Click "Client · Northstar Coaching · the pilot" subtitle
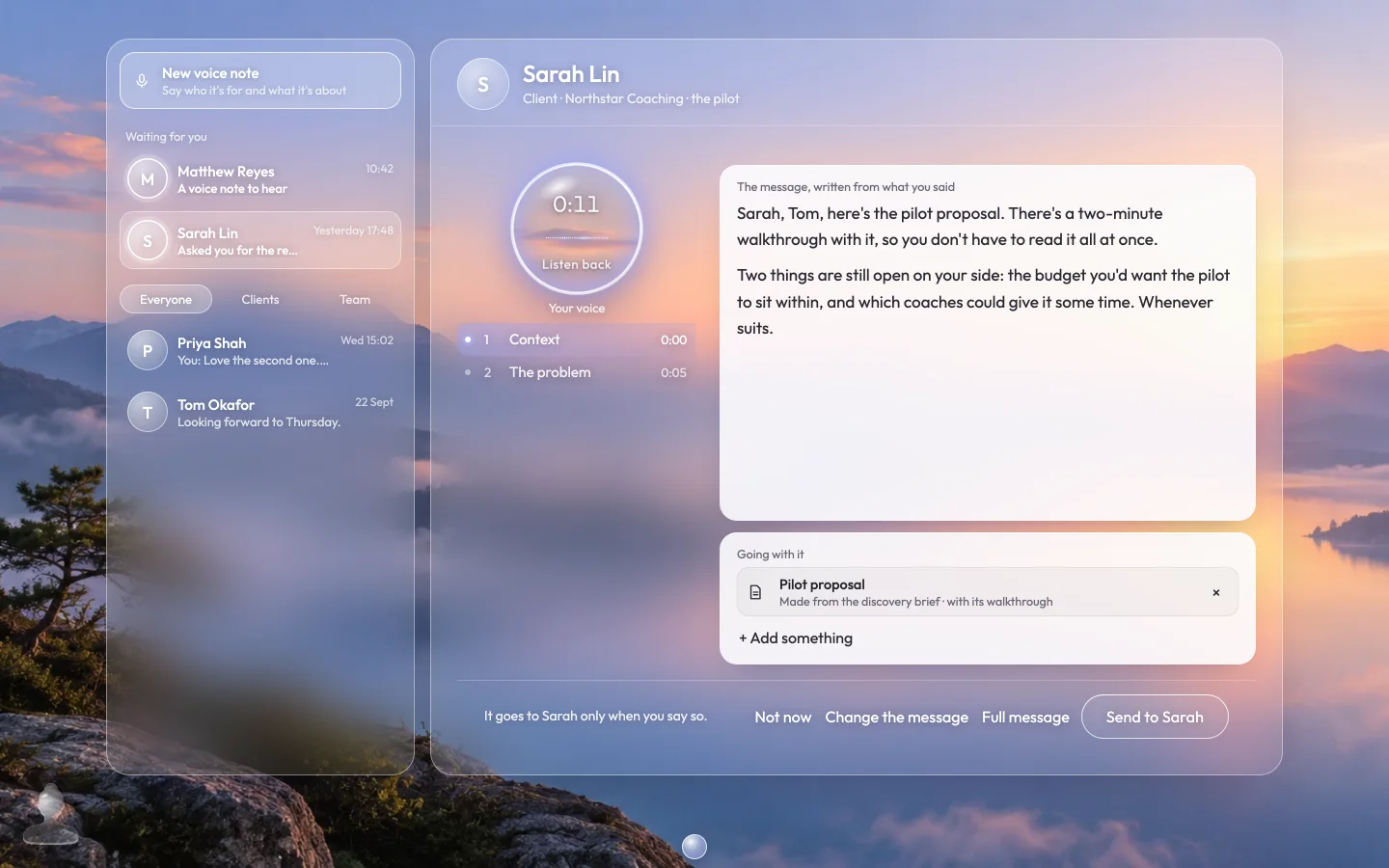Viewport: 1389px width, 868px height. tap(631, 98)
